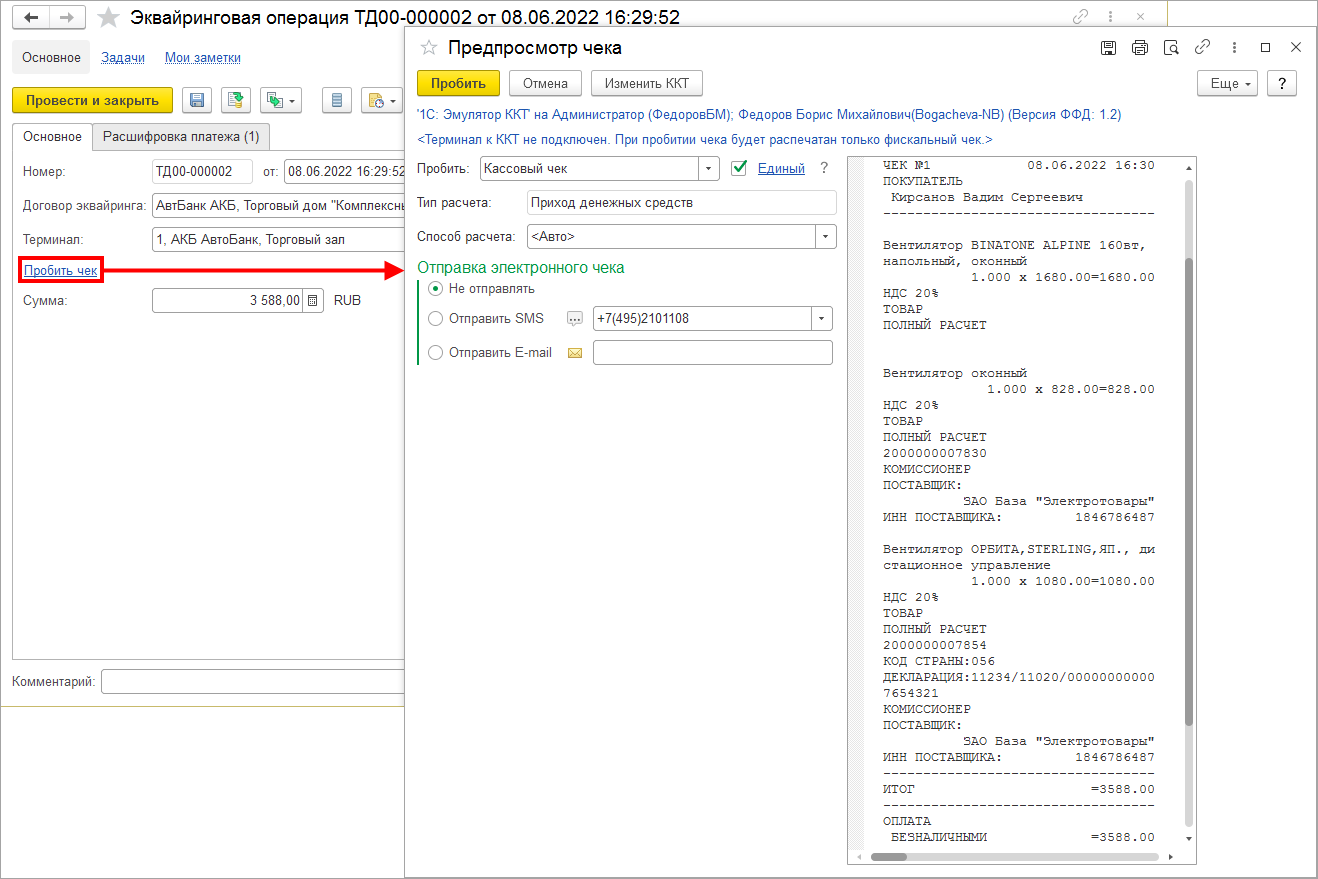The image size is (1318, 879).
Task: Select the Основное tab of the document form
Action: pos(52,137)
